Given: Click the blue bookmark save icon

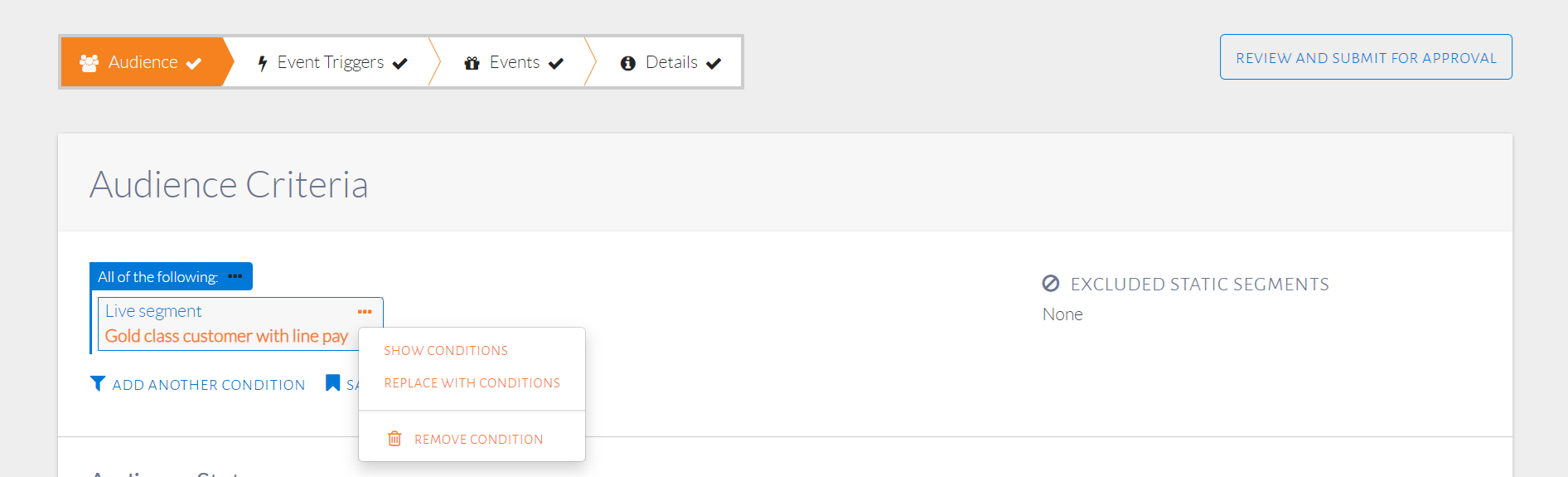Looking at the screenshot, I should [x=332, y=382].
